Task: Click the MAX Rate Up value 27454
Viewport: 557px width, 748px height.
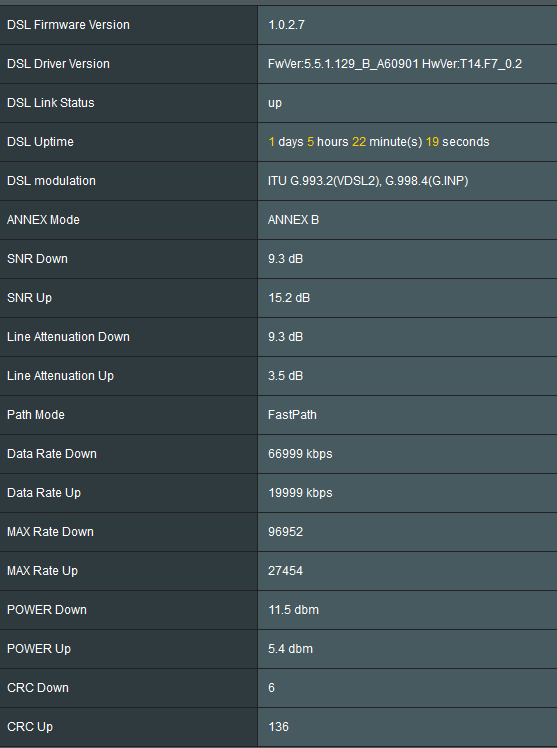Action: [285, 571]
